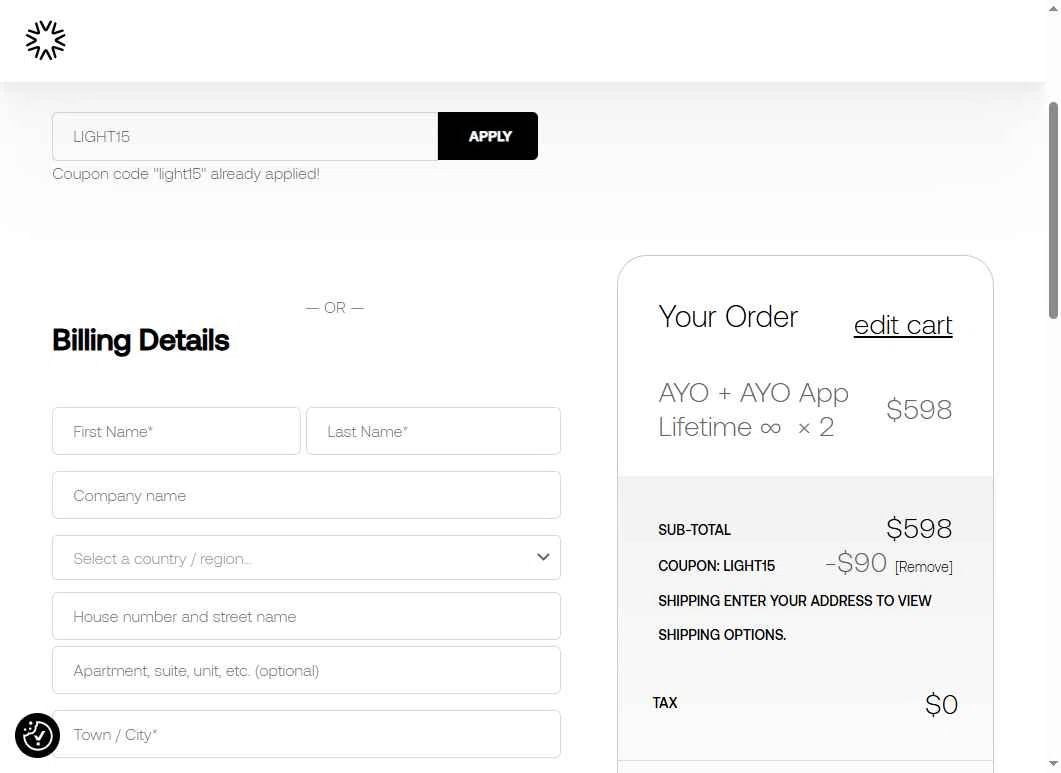Click the Last Name field

pos(434,431)
